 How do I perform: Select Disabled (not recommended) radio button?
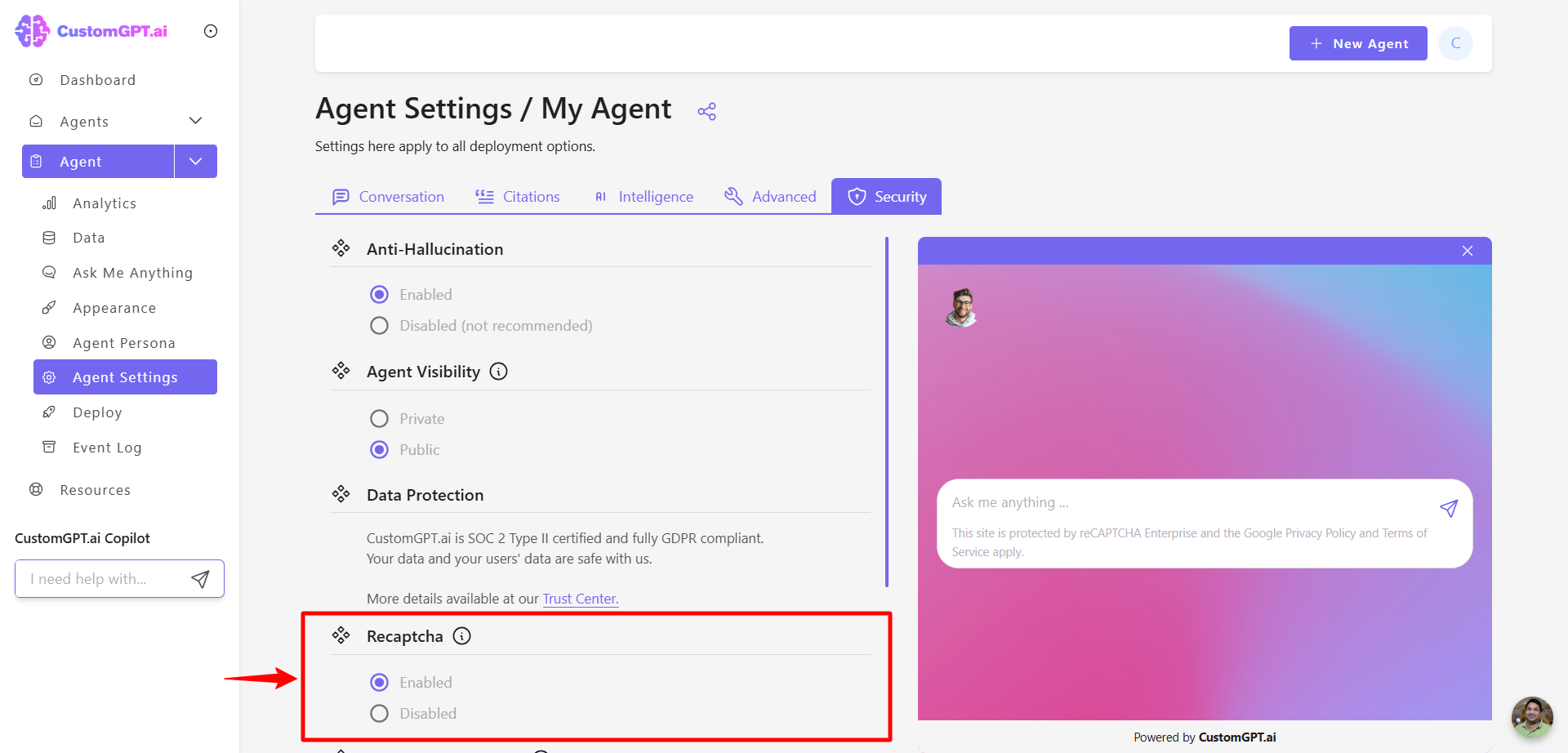click(x=379, y=326)
